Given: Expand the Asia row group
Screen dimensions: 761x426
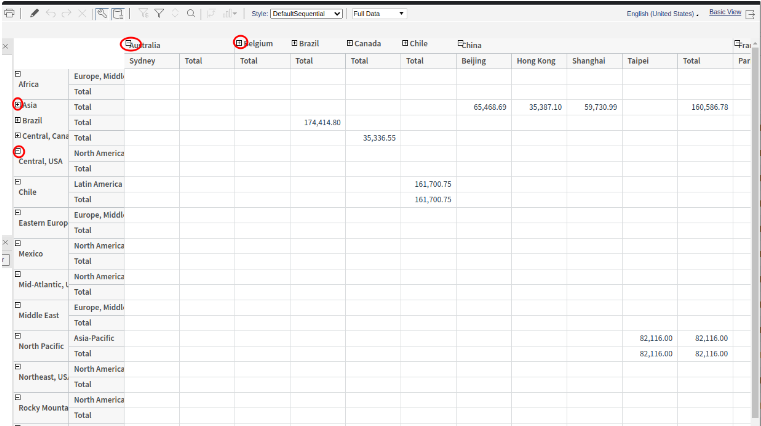Looking at the screenshot, I should tap(17, 104).
